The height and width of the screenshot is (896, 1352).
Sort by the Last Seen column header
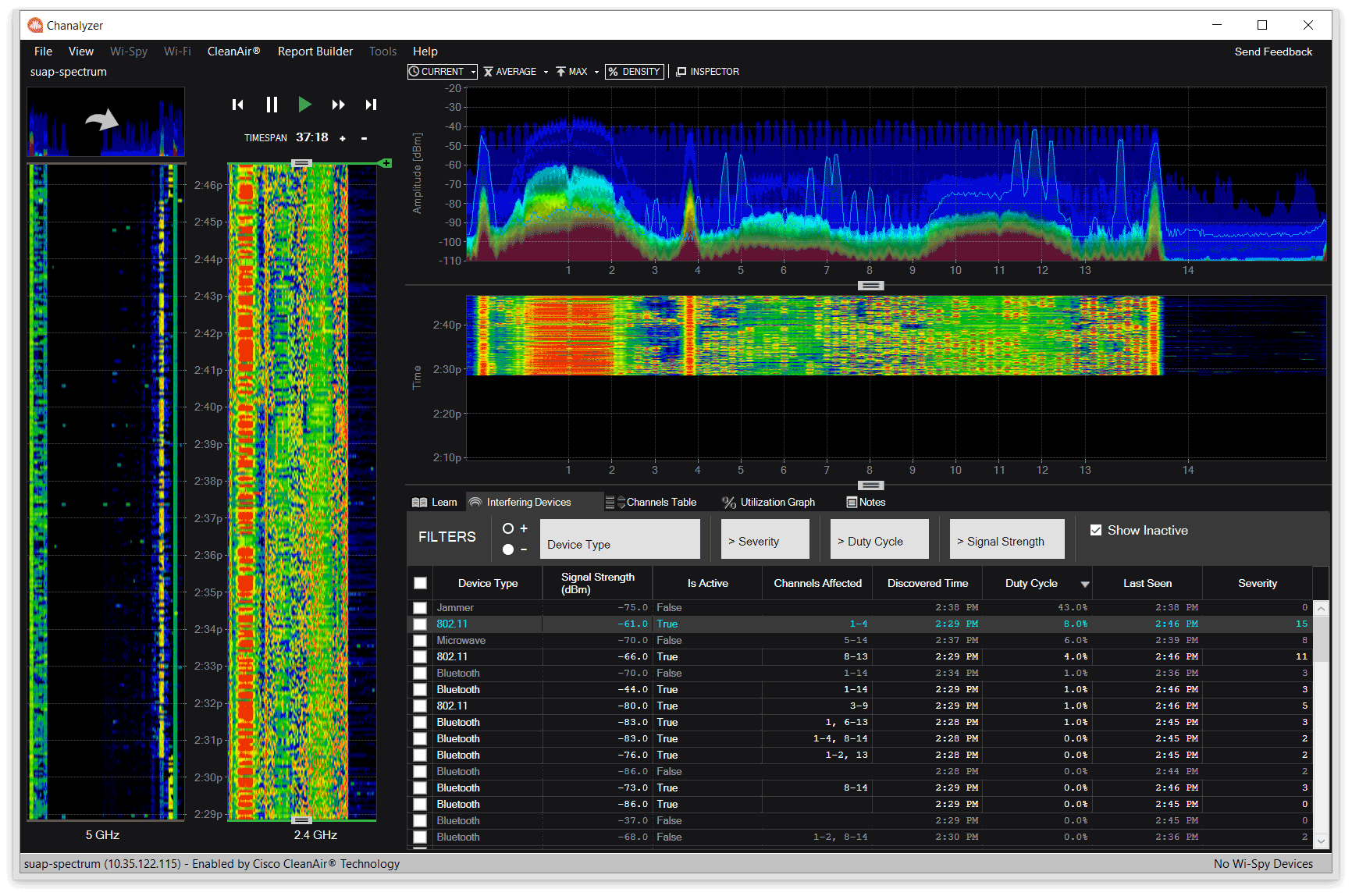click(1147, 583)
